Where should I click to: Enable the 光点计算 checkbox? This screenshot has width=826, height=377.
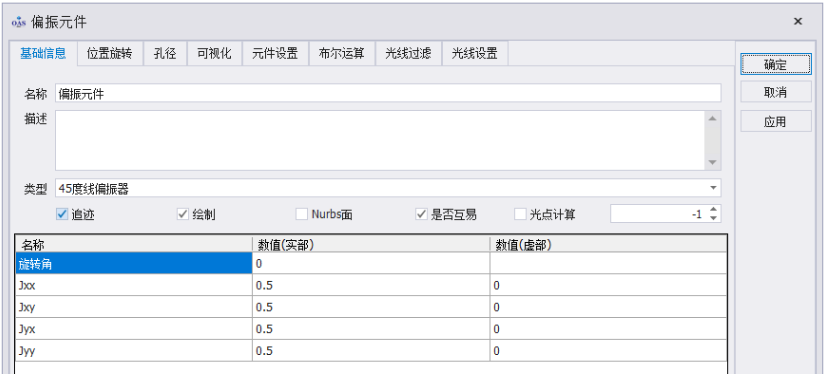(x=520, y=214)
